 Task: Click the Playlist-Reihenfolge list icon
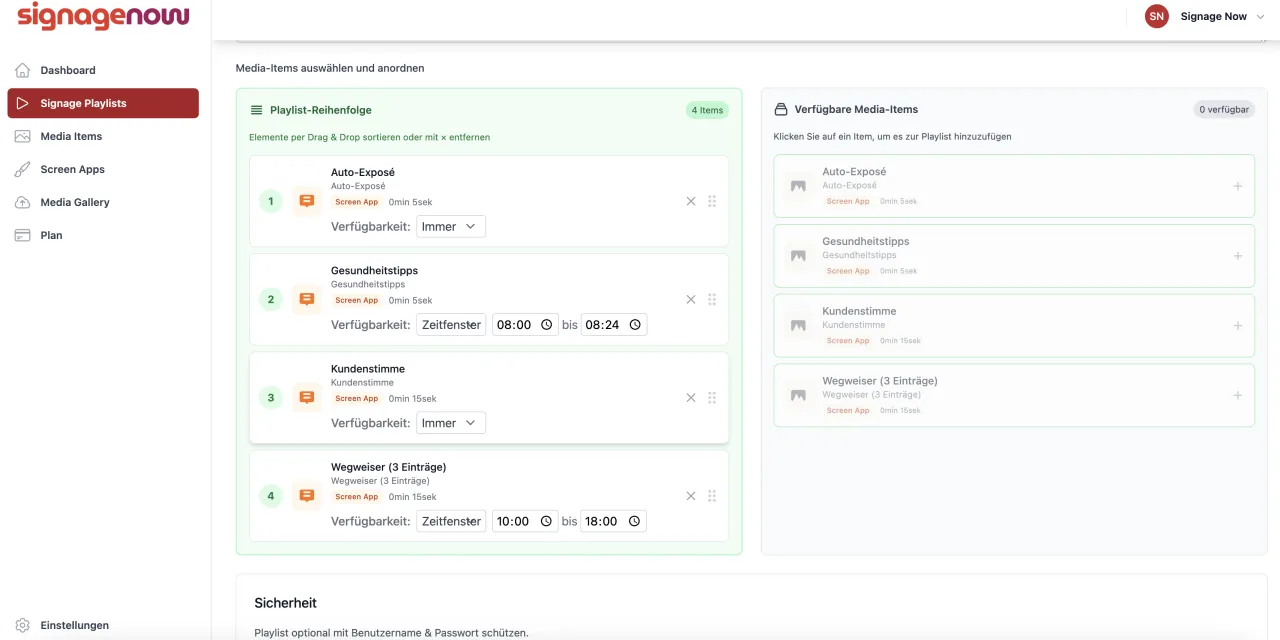[x=256, y=110]
